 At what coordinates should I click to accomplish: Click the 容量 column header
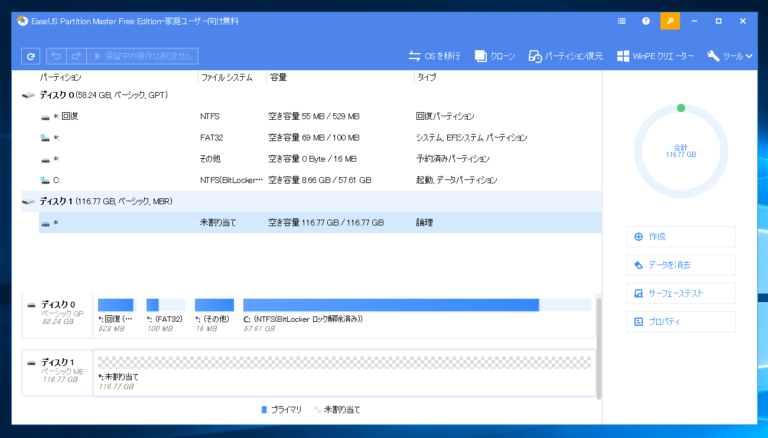pos(278,77)
